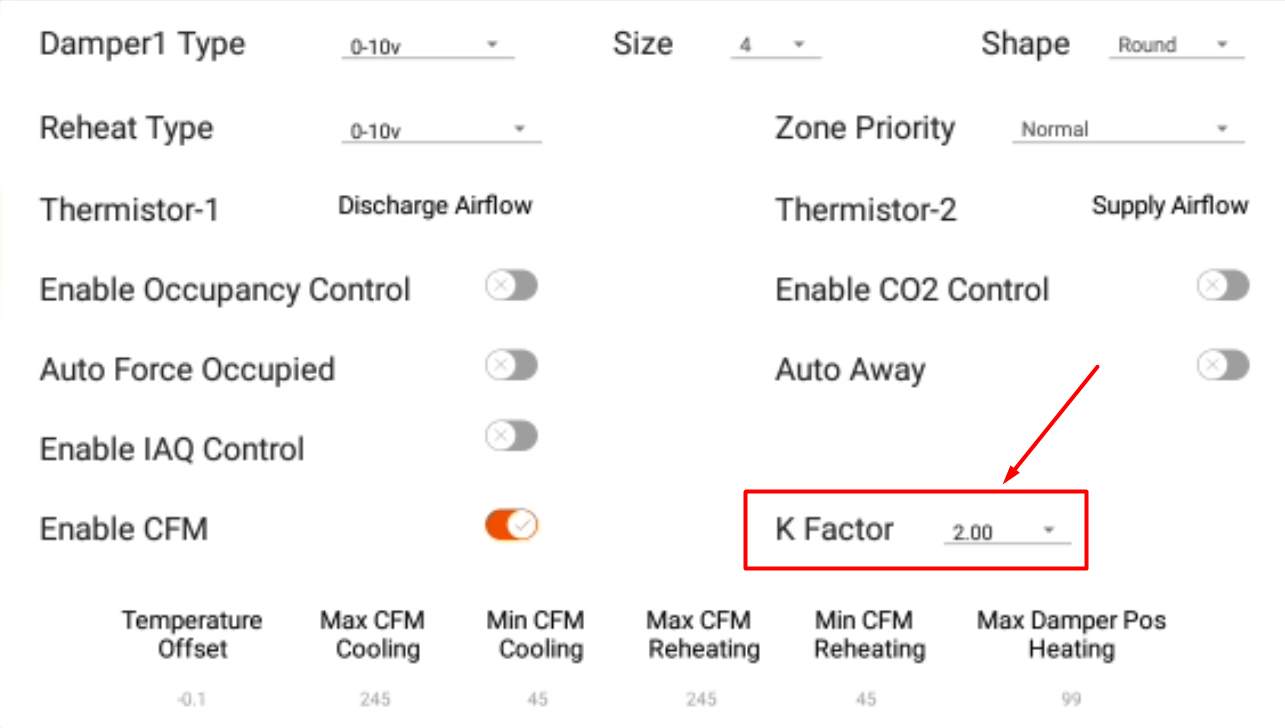This screenshot has width=1285, height=728.
Task: Open the K Factor dropdown
Action: pos(1005,531)
